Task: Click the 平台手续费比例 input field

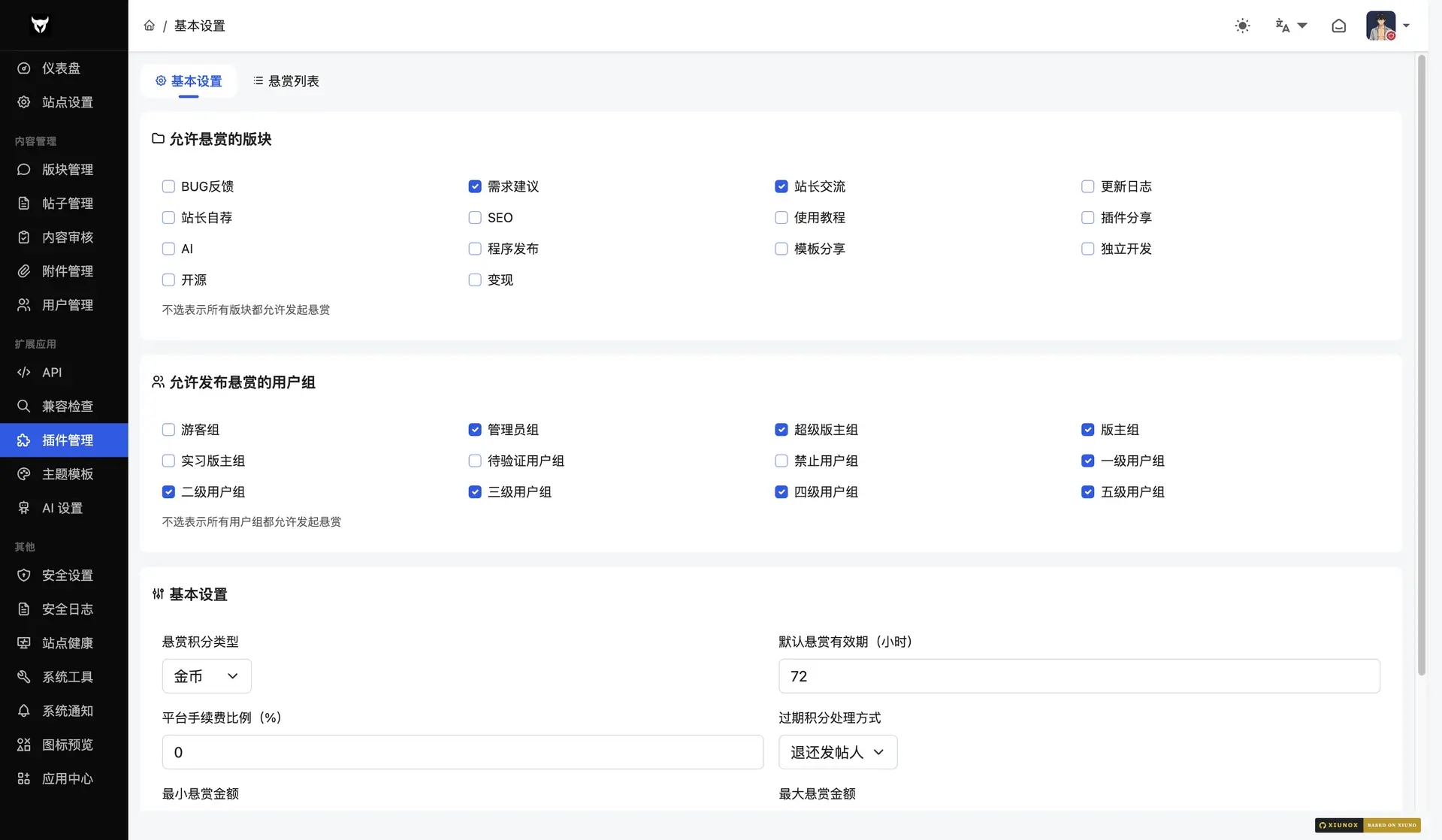Action: pos(463,752)
